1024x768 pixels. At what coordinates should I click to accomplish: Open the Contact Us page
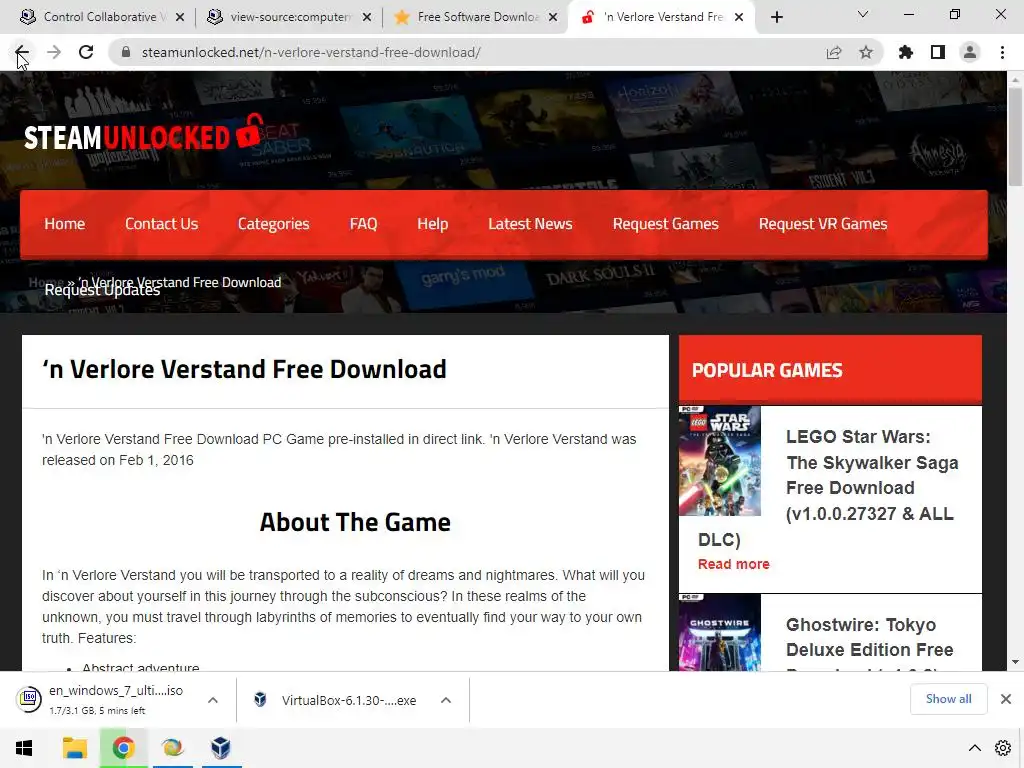pyautogui.click(x=161, y=224)
